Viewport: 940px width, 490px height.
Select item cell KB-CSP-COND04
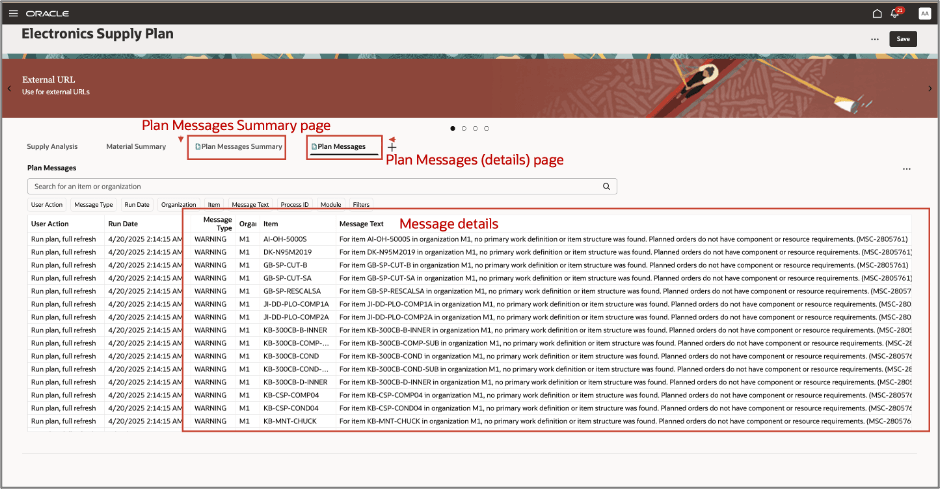click(x=291, y=408)
